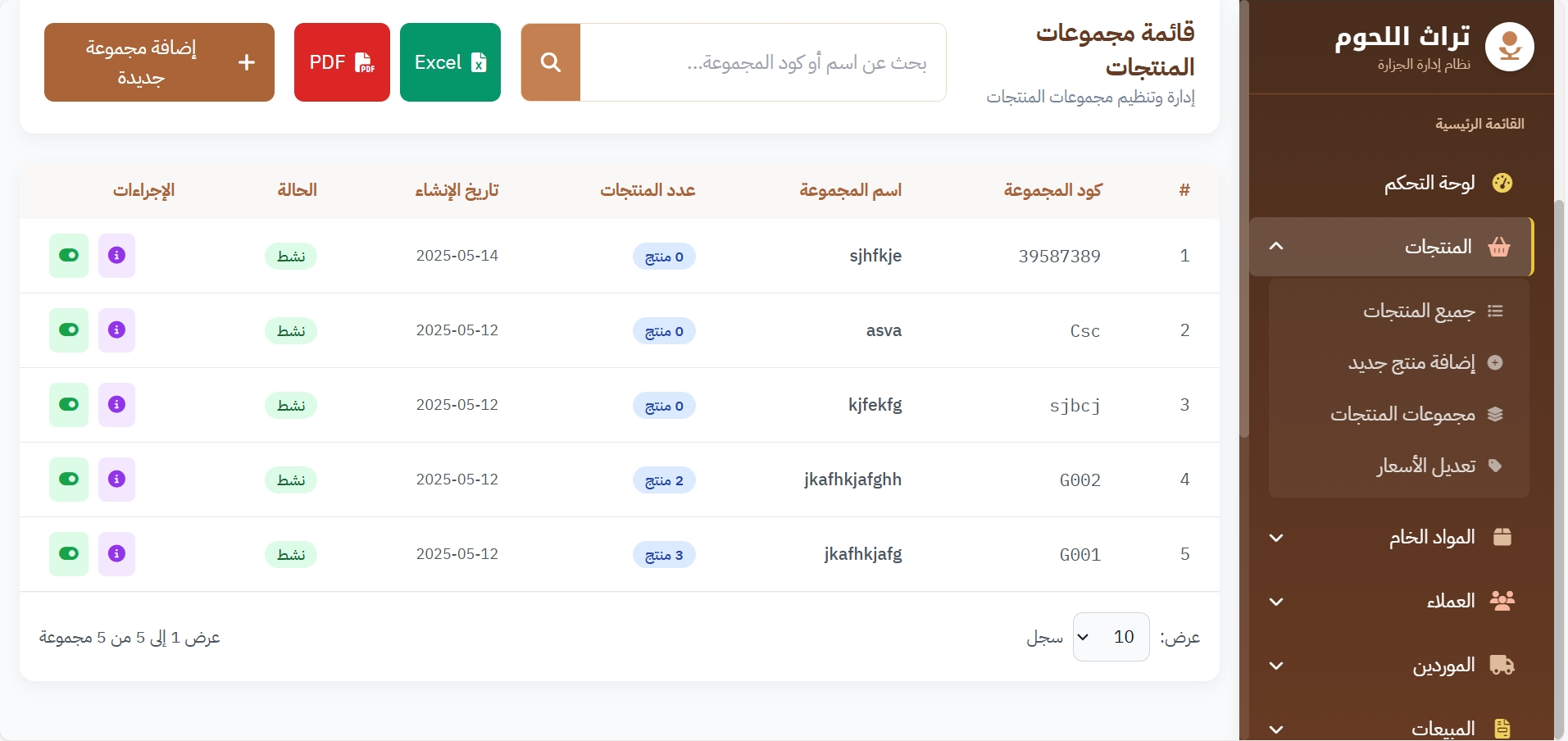This screenshot has height=741, width=1568.
Task: Click إضافة مجموعة جديدة button
Action: coord(159,62)
